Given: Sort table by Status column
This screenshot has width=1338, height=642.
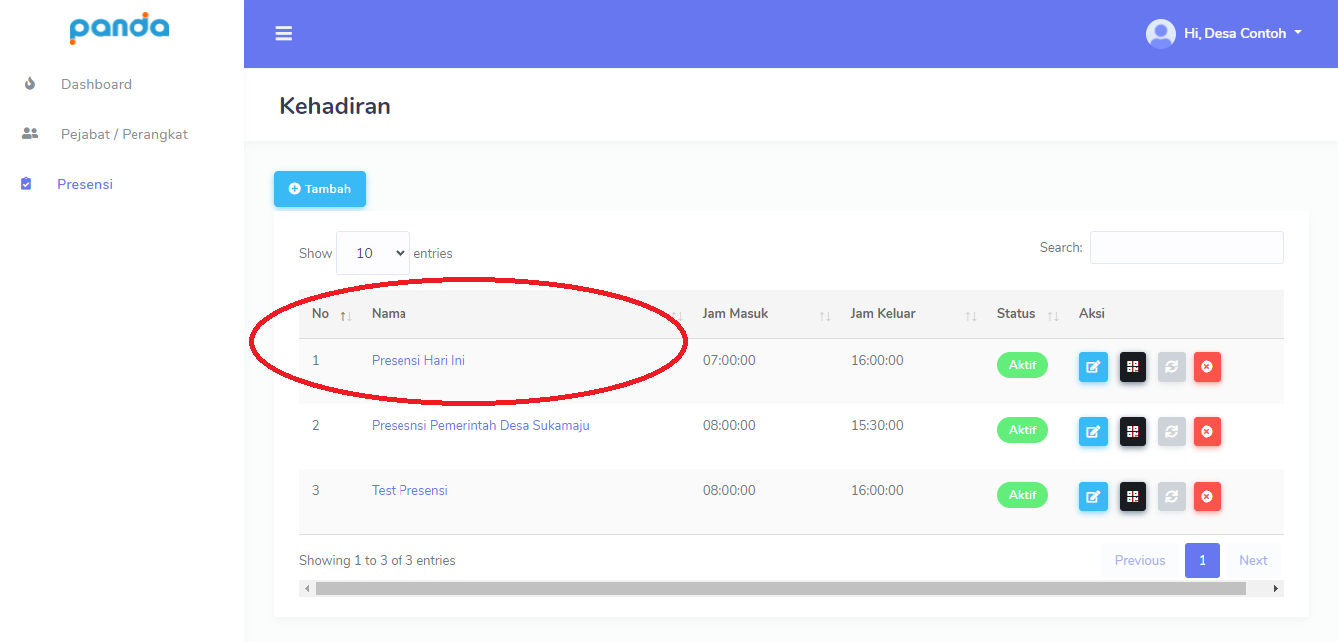Looking at the screenshot, I should pos(1026,314).
